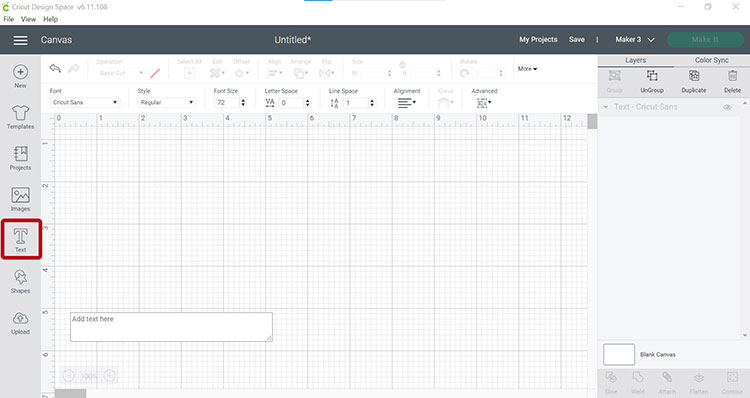750x398 pixels.
Task: Toggle the size lock icon
Action: pos(402,65)
